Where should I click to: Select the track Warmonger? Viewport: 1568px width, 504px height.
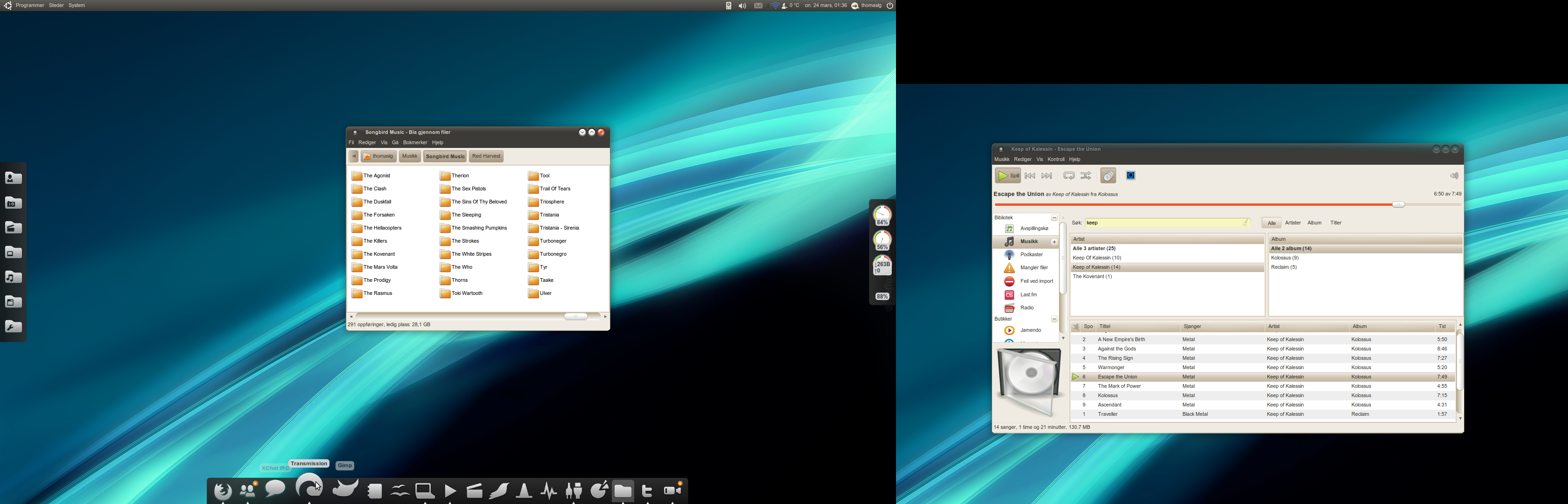(1263, 368)
